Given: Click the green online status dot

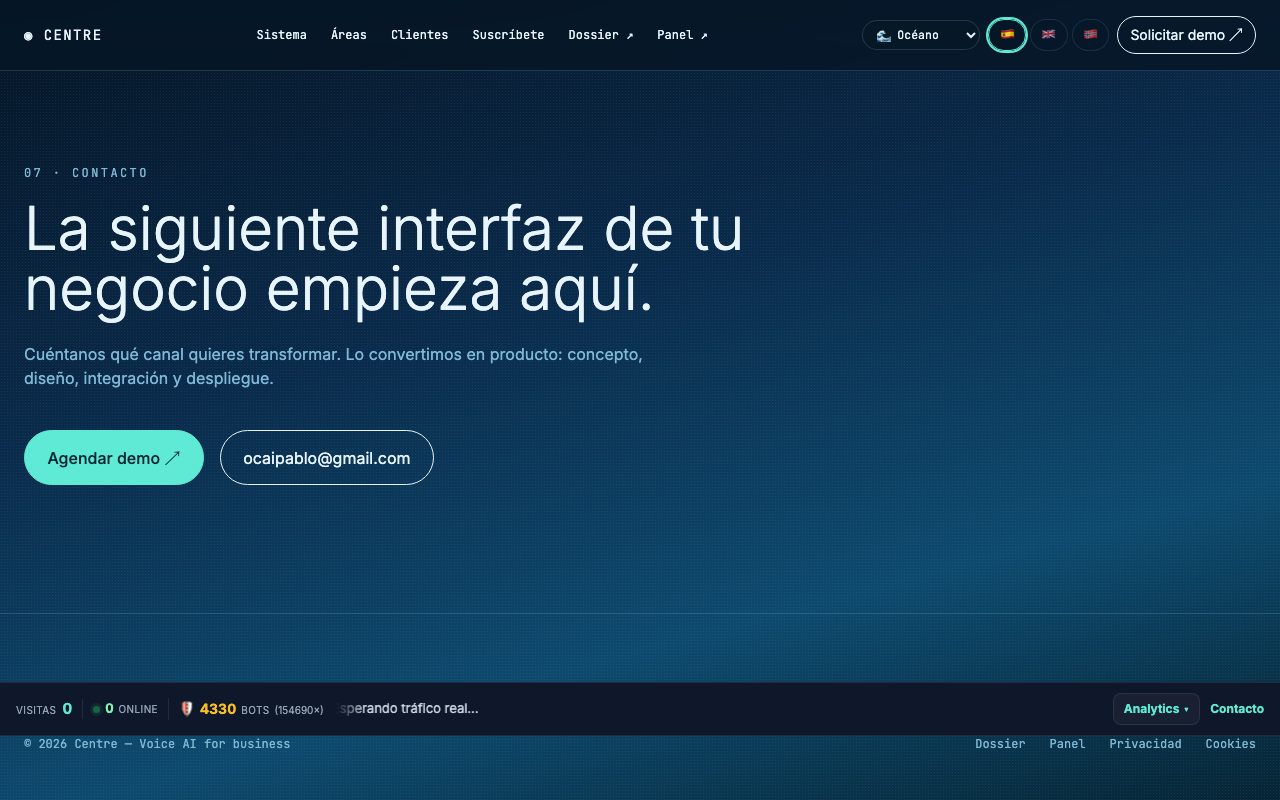Looking at the screenshot, I should 96,709.
